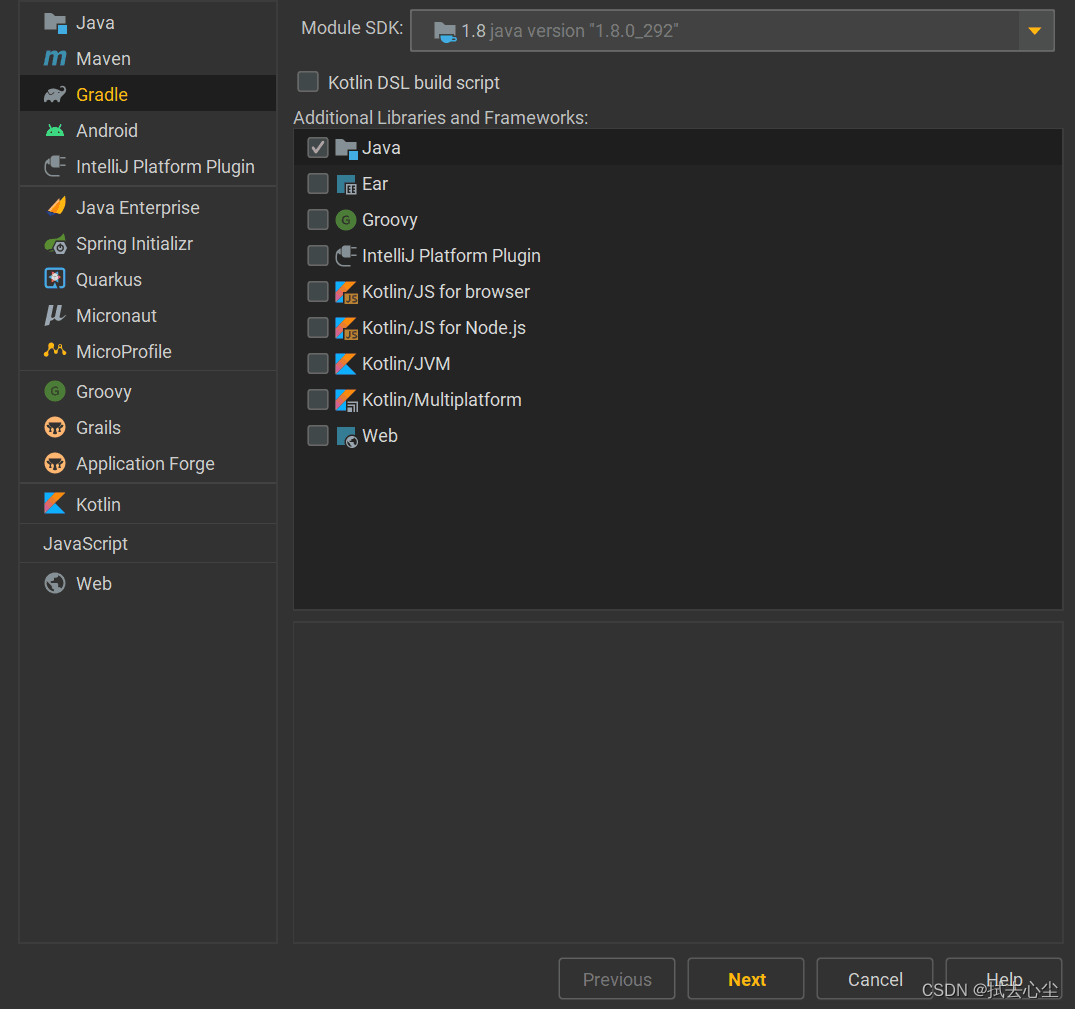Click the 'Application Forge' sidebar label
This screenshot has width=1075, height=1009.
[145, 464]
